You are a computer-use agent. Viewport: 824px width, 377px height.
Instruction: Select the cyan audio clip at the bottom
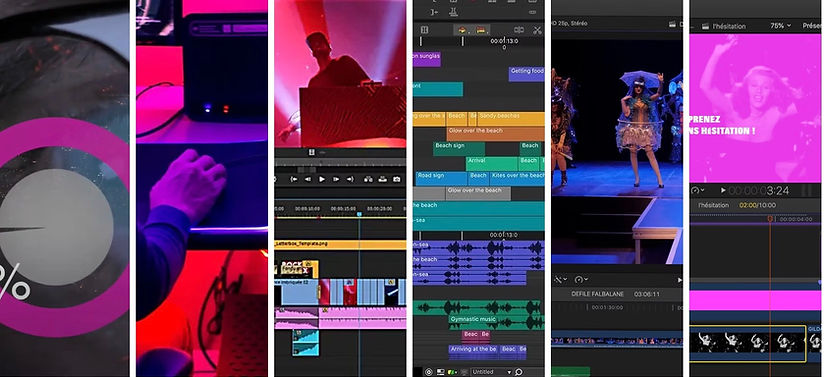point(305,342)
